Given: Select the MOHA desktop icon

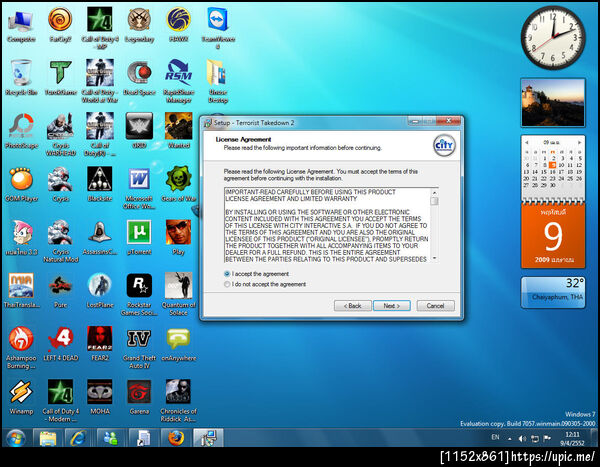Looking at the screenshot, I should [x=99, y=397].
